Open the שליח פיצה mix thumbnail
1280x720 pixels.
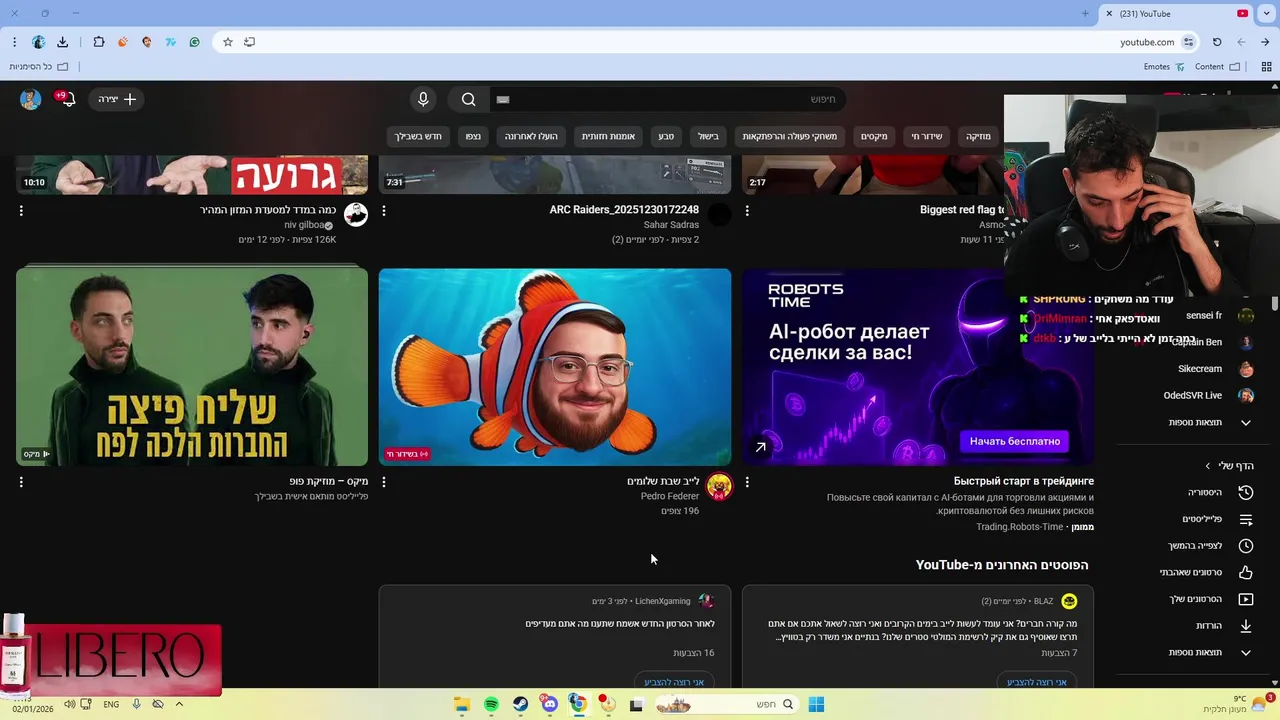pyautogui.click(x=192, y=366)
